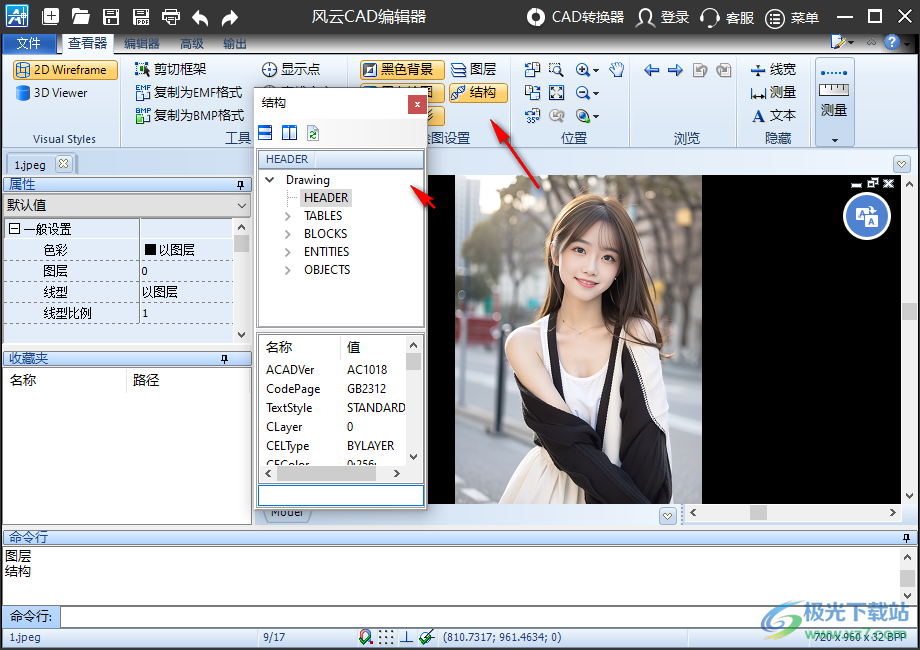Screen dimensions: 920x650
Task: Expand the ENTITIES tree node
Action: click(x=288, y=252)
